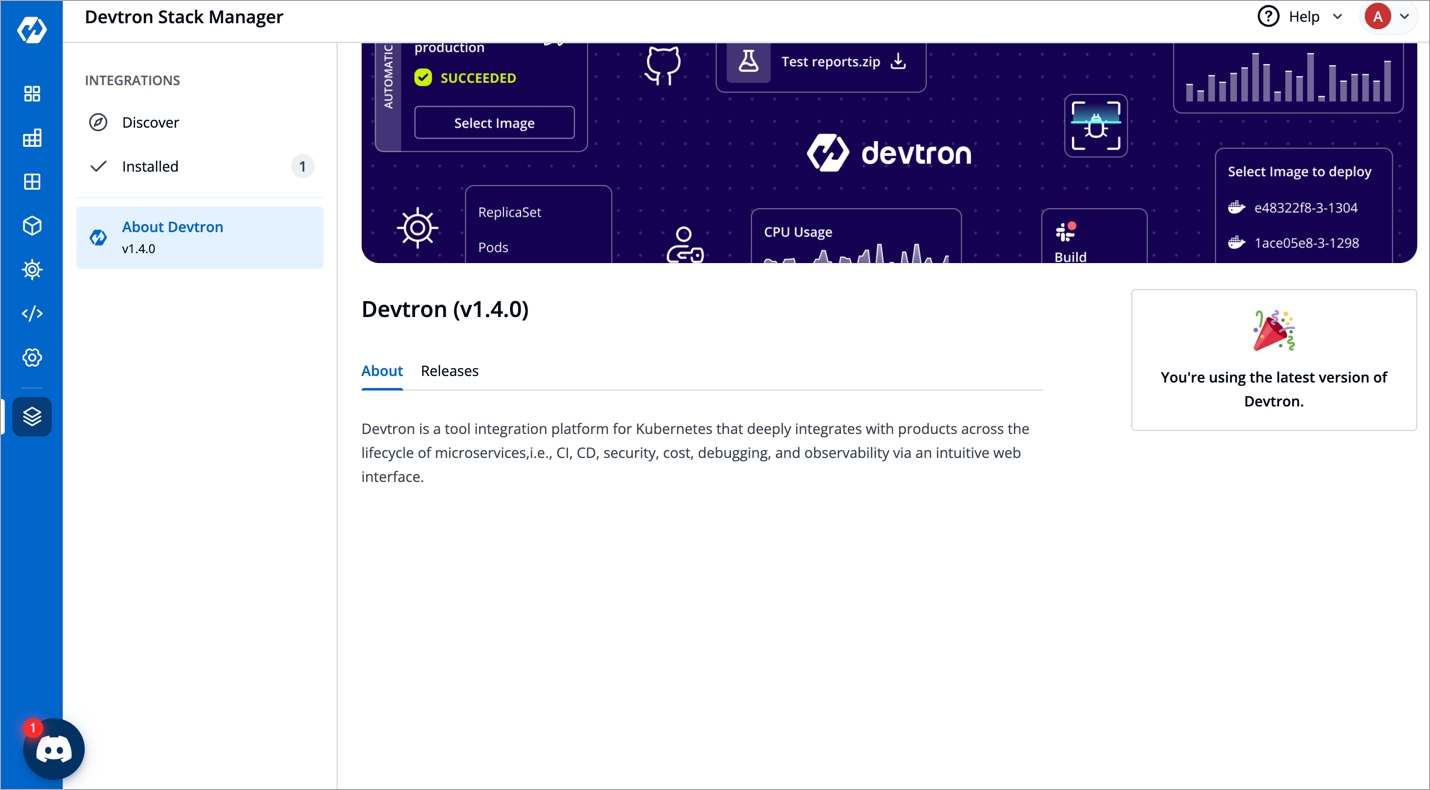Screen dimensions: 1430x790
Task: Open the Applications grid icon in sidebar
Action: point(32,94)
